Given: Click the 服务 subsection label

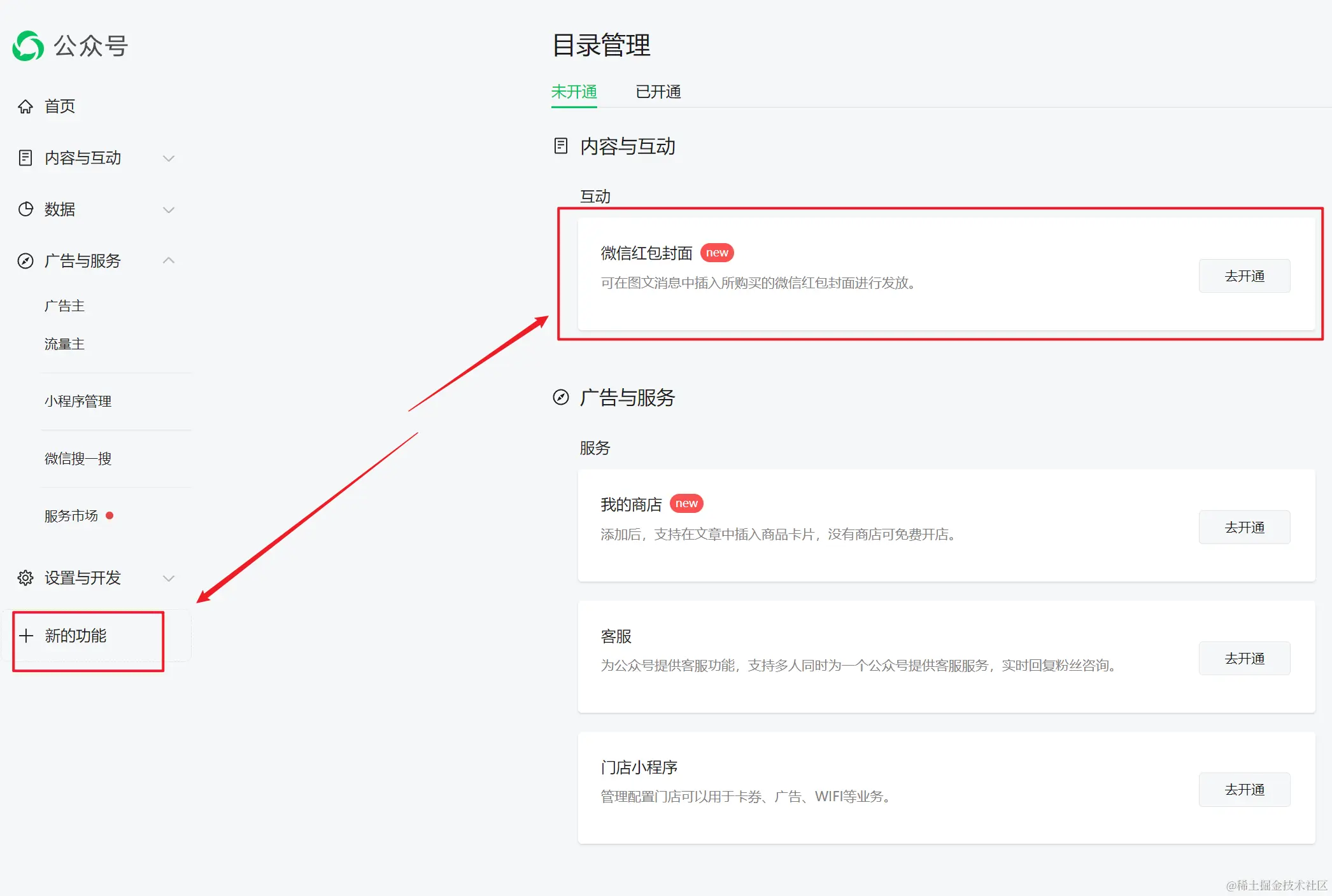Looking at the screenshot, I should (x=595, y=448).
